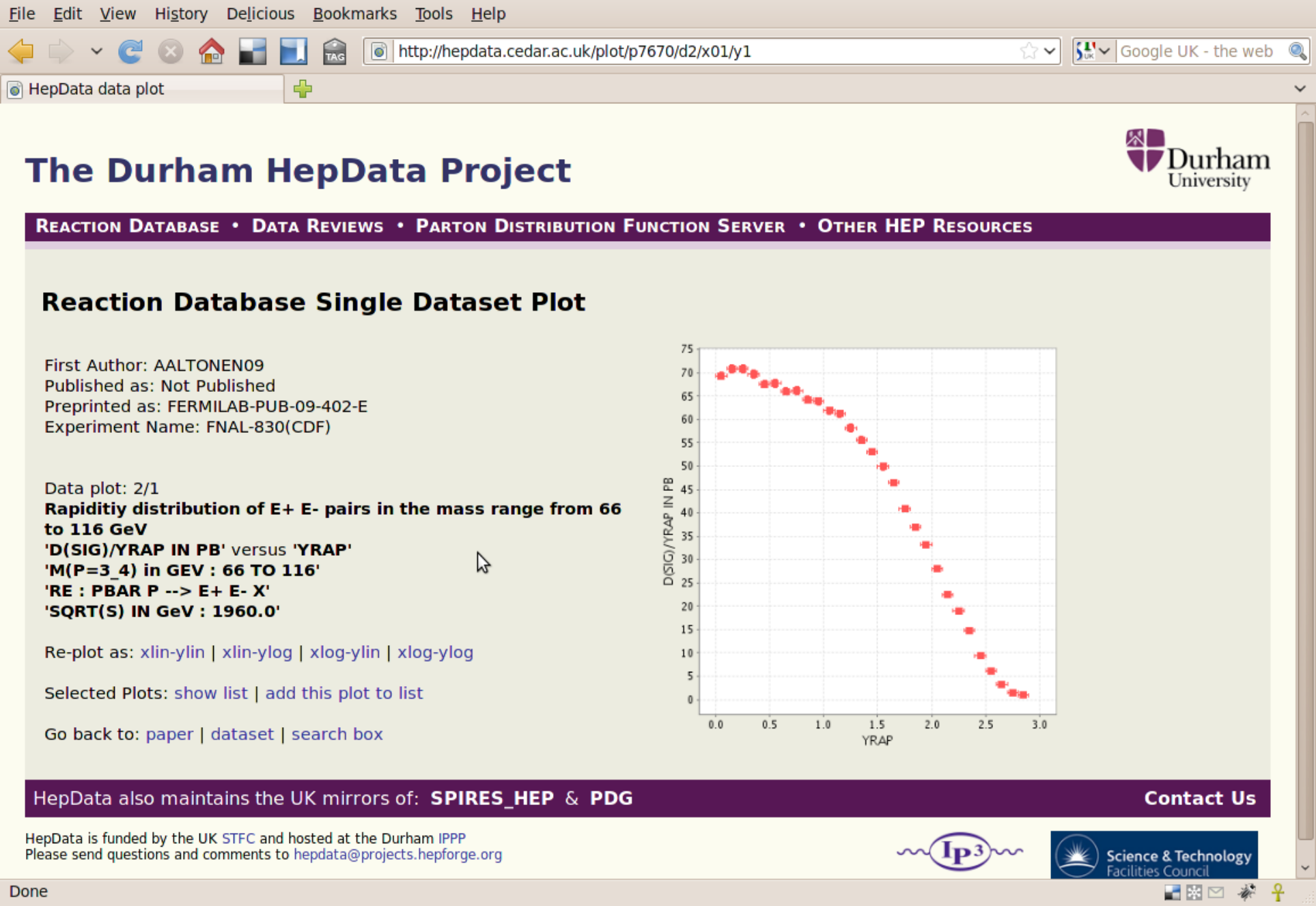
Task: Open the search engine selector dropdown
Action: [1093, 51]
